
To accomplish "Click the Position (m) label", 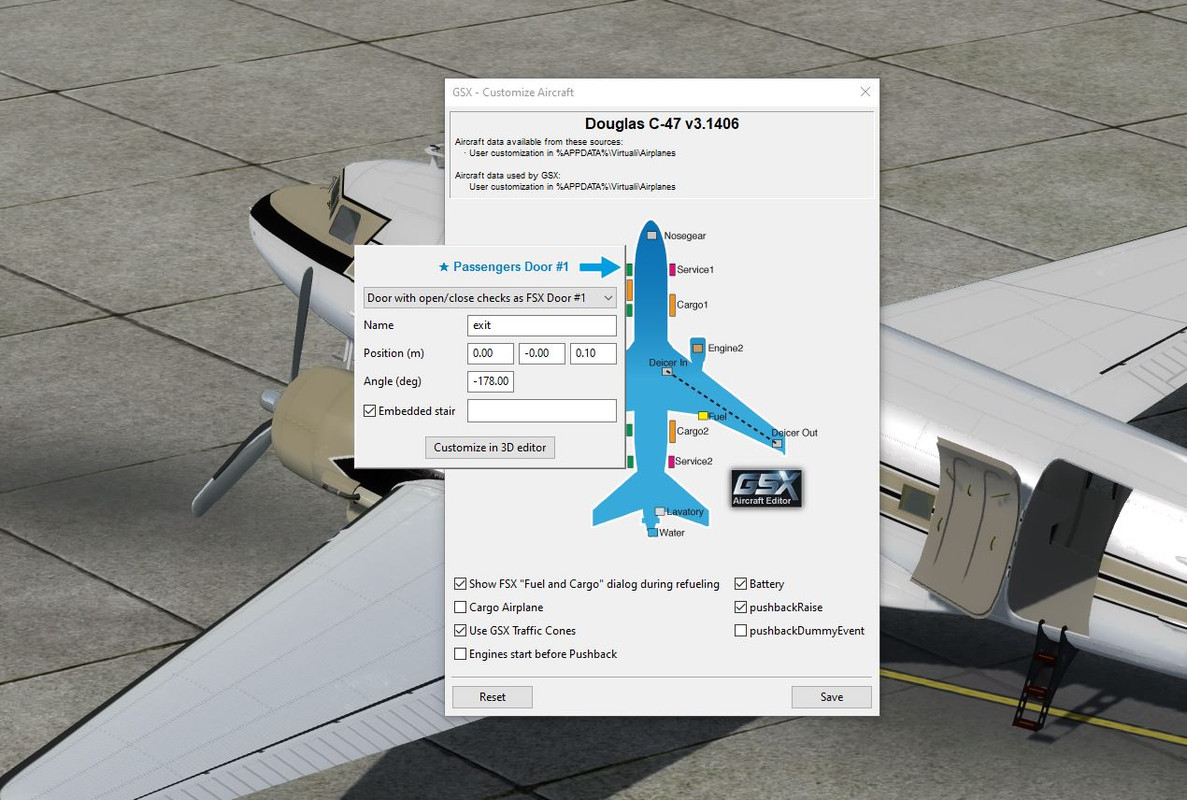I will 394,353.
